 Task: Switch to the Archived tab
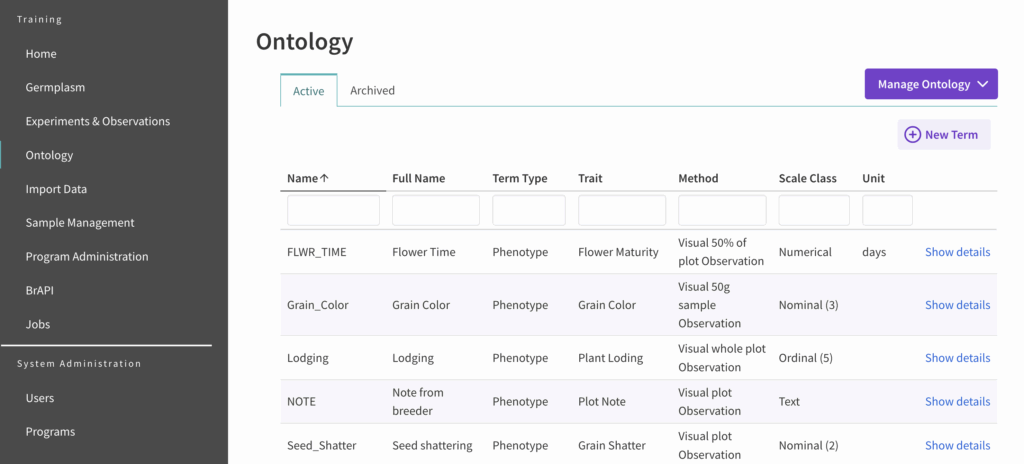372,91
